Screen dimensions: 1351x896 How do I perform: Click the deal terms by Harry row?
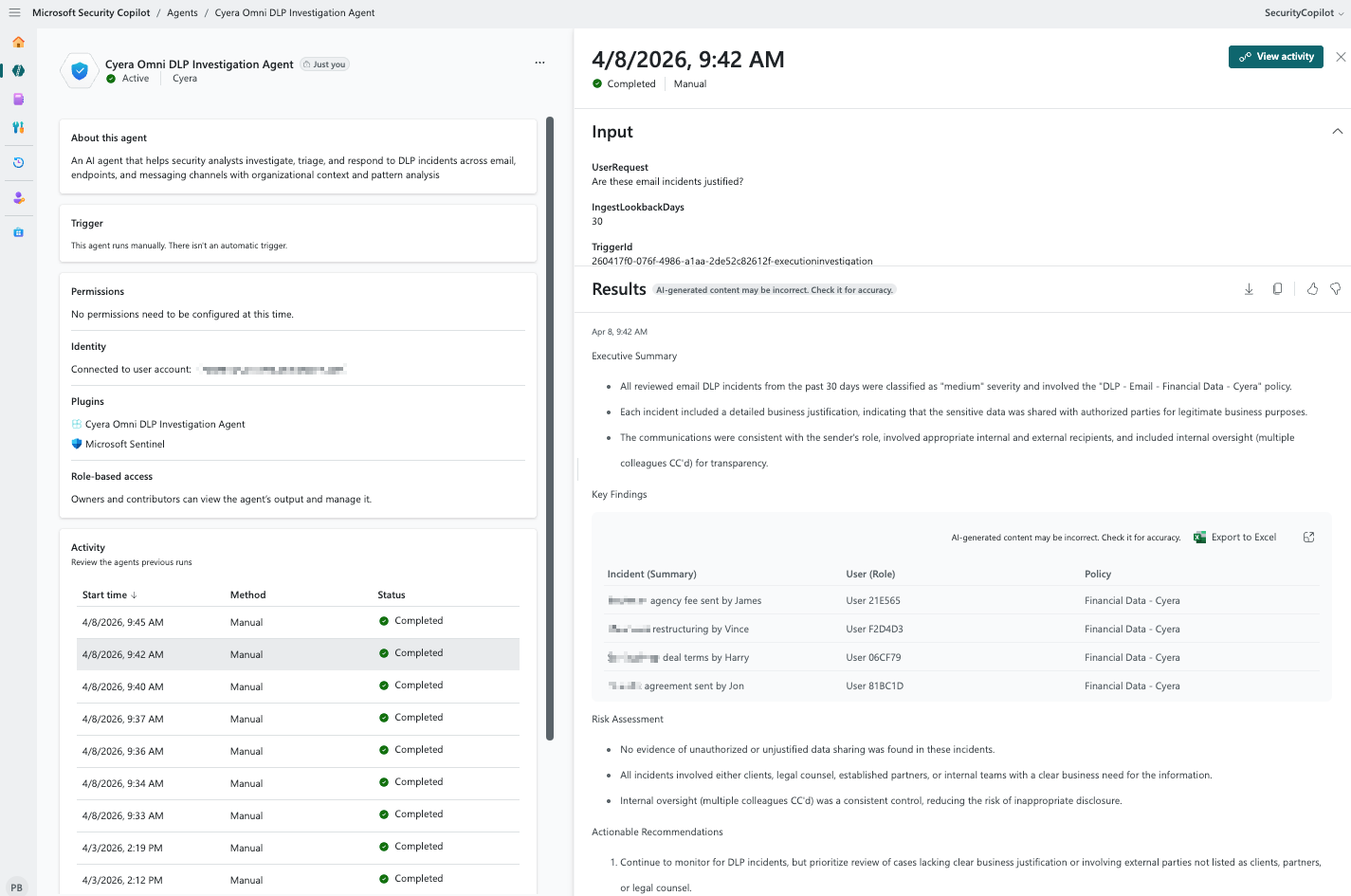(x=962, y=658)
